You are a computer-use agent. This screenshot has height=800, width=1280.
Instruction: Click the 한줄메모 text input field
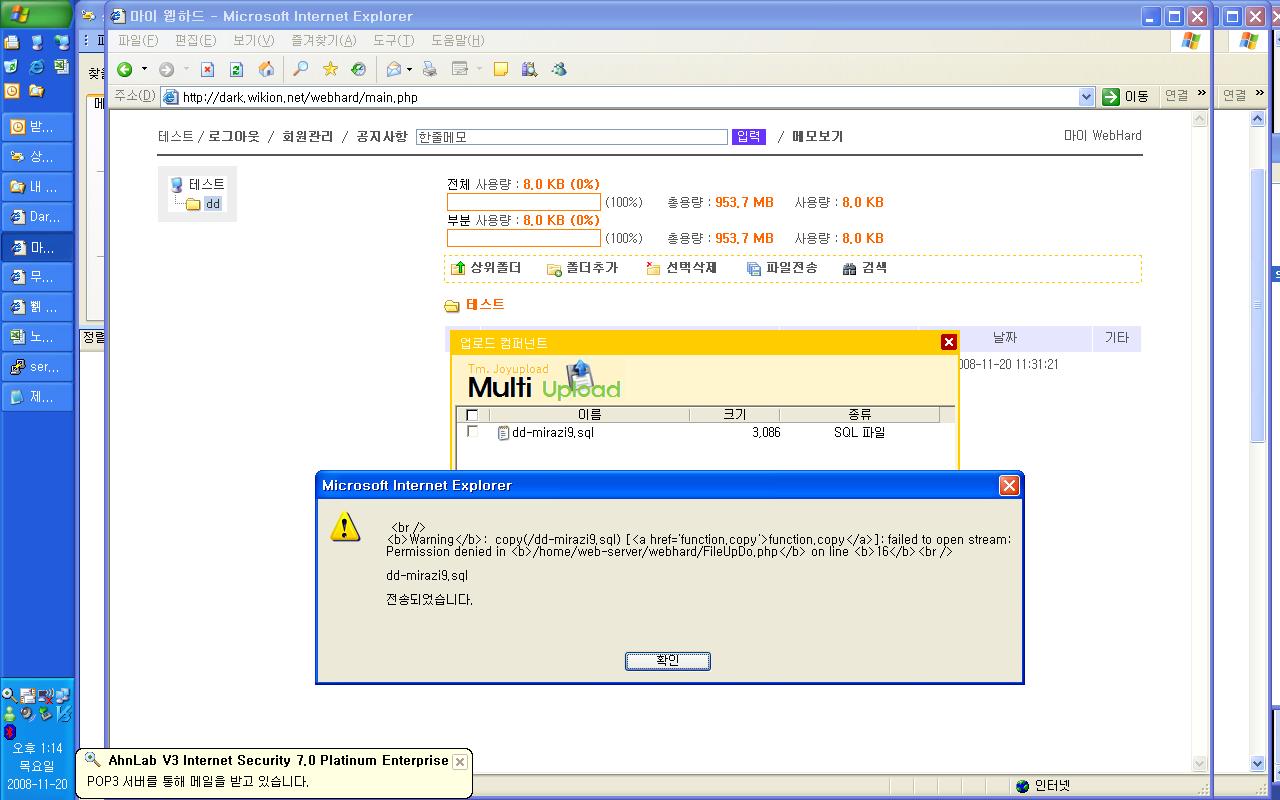coord(571,137)
